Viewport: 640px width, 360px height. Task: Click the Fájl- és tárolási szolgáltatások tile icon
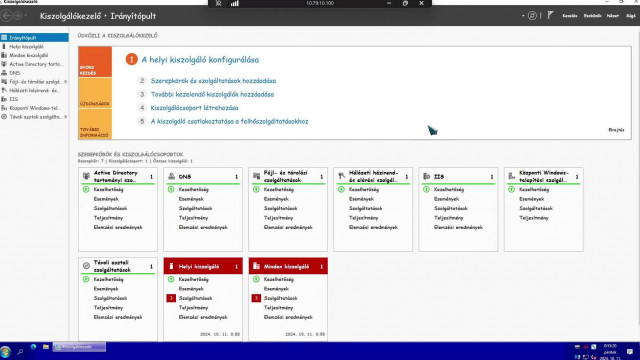(x=256, y=176)
